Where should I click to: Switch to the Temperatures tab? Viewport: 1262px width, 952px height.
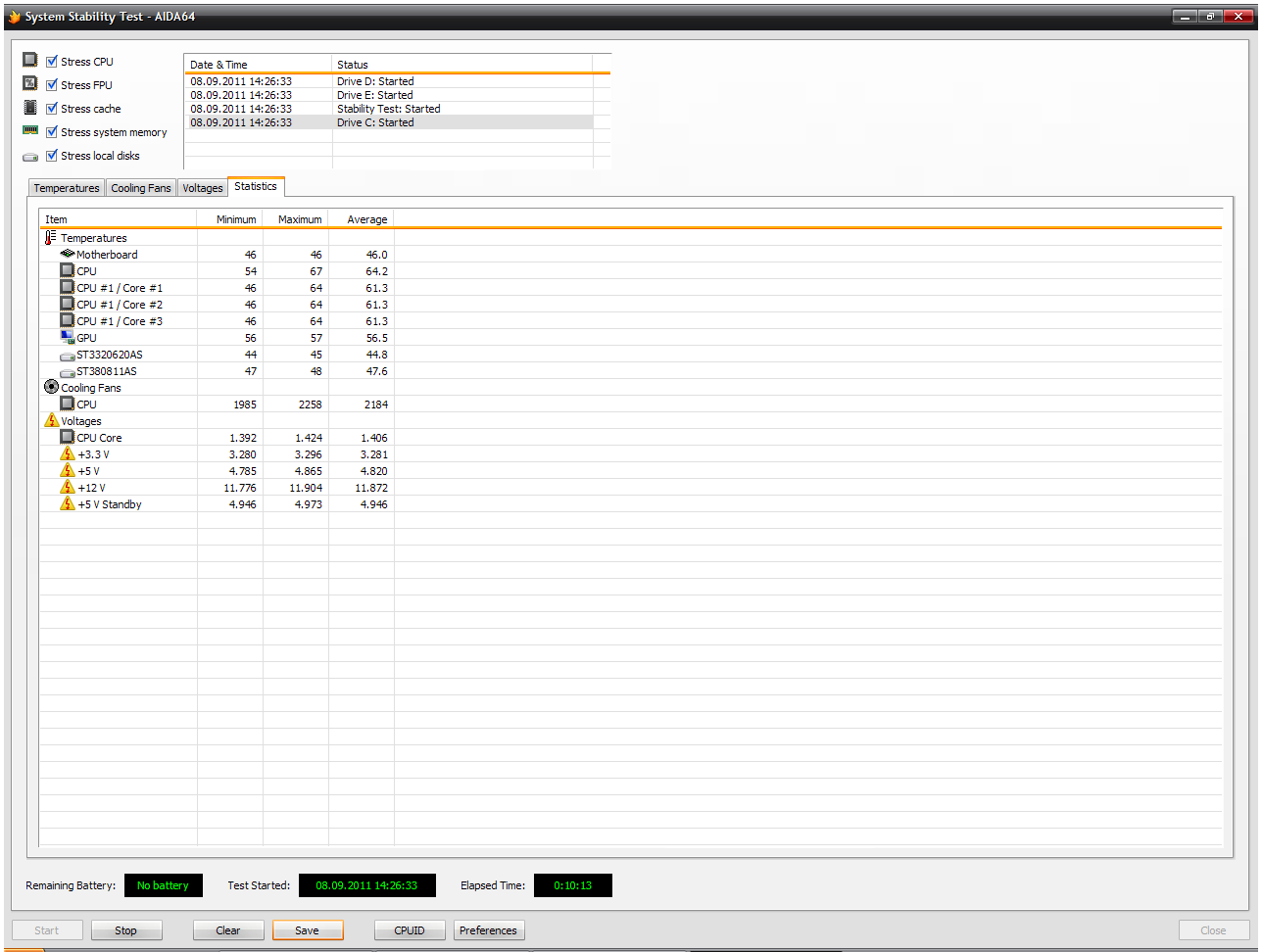click(x=67, y=188)
